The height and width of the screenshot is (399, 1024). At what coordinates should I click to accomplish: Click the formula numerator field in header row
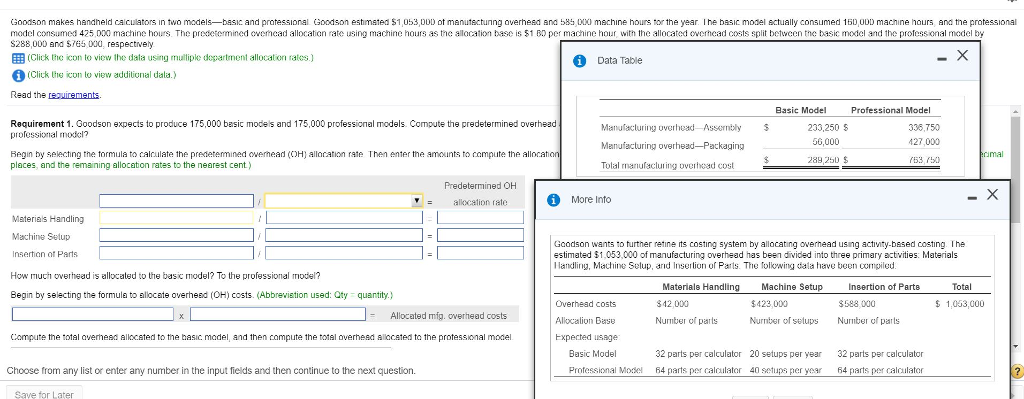tap(176, 201)
